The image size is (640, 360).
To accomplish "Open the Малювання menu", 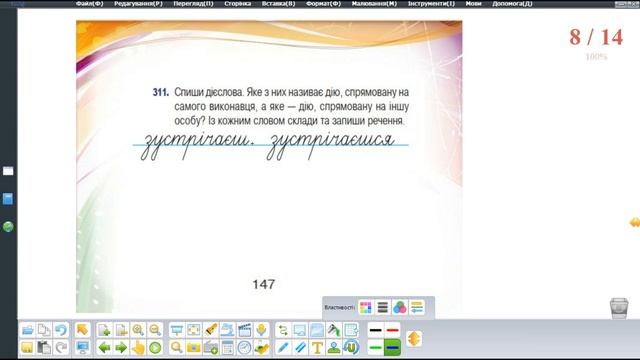I will point(374,4).
